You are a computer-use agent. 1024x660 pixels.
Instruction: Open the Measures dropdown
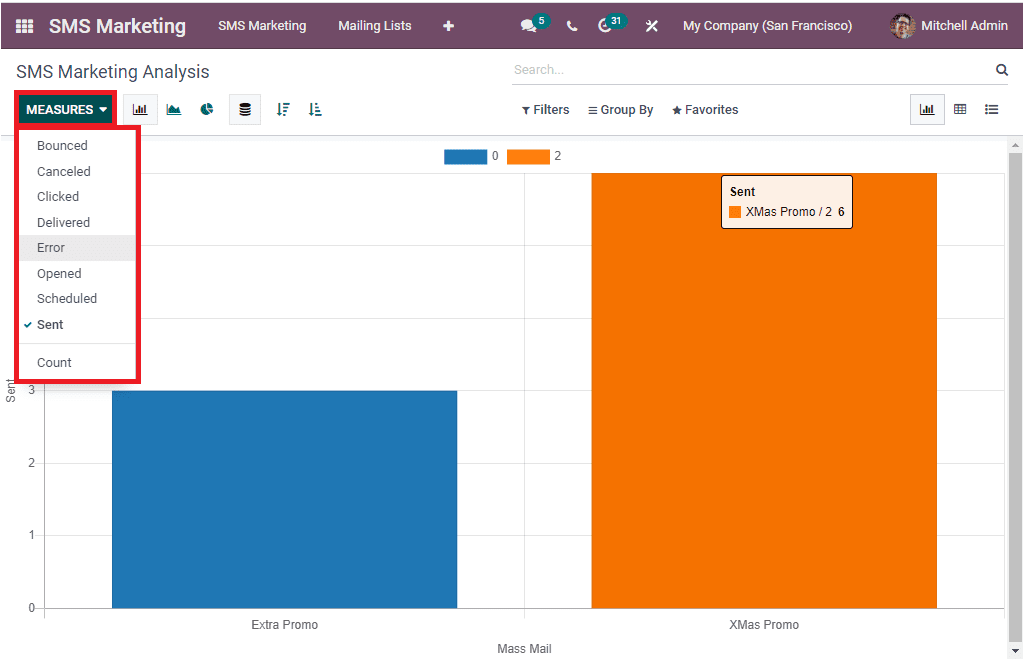coord(65,108)
